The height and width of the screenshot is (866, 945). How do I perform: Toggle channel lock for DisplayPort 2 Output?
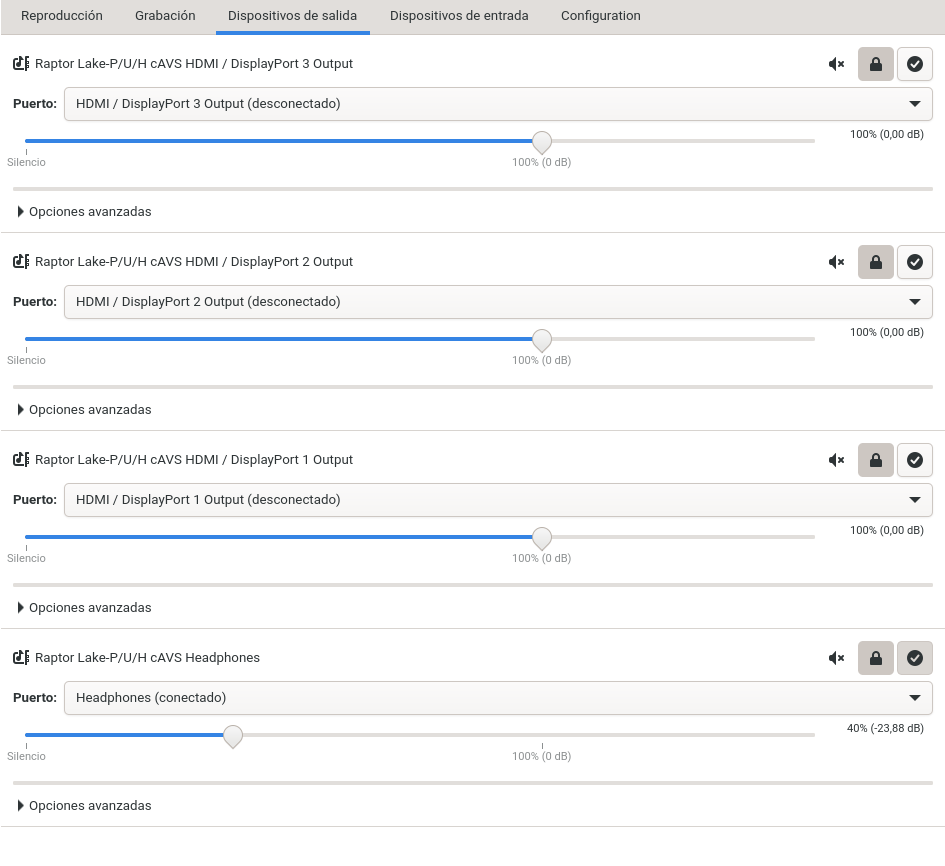point(876,262)
